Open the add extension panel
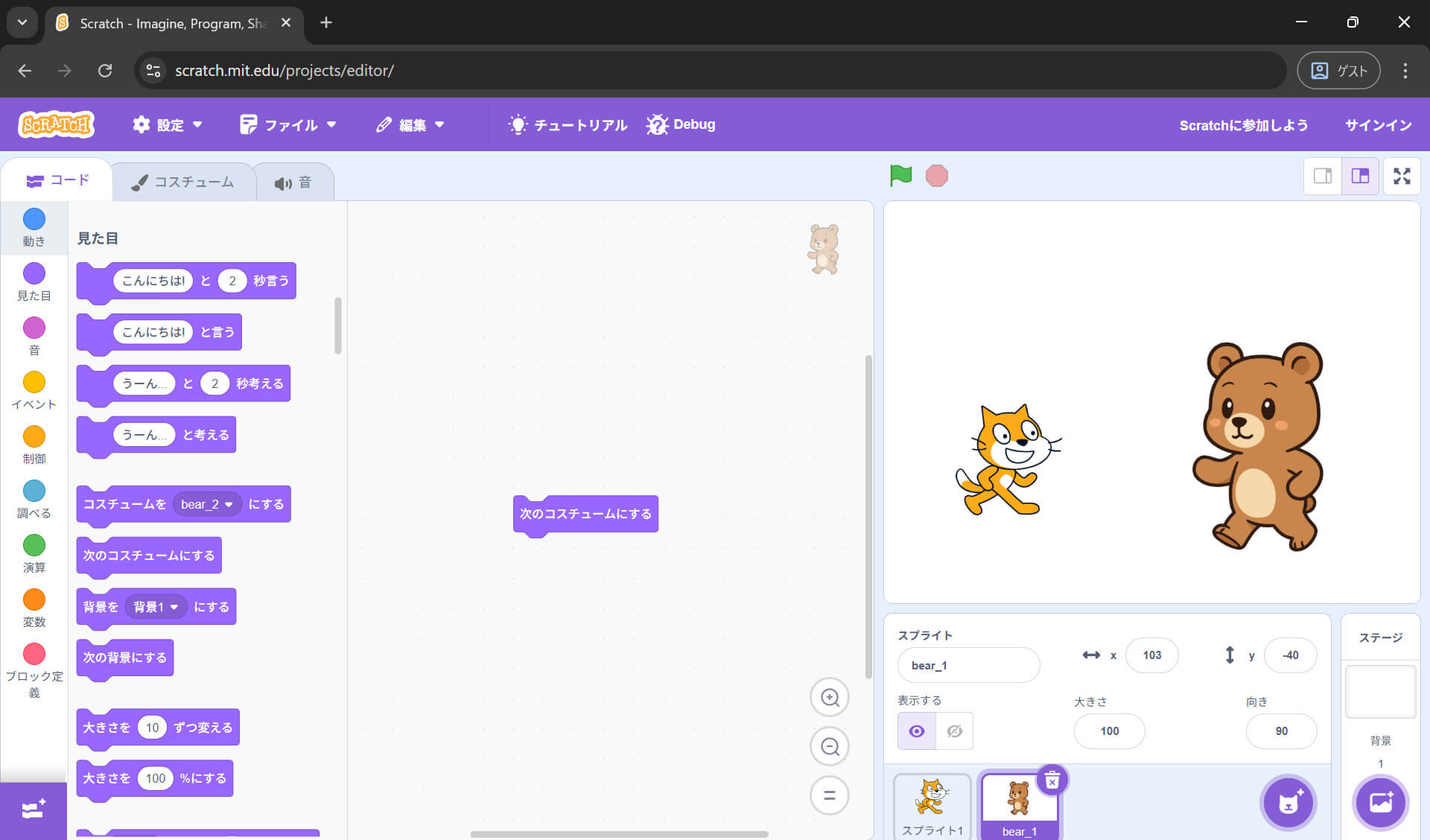Screen dimensions: 1430x840 [x=33, y=810]
